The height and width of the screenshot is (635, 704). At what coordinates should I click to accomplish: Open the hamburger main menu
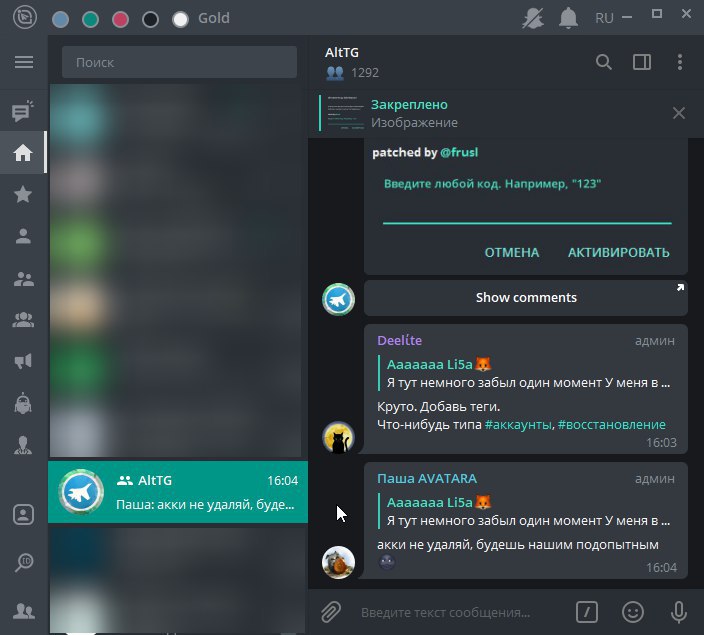(24, 62)
